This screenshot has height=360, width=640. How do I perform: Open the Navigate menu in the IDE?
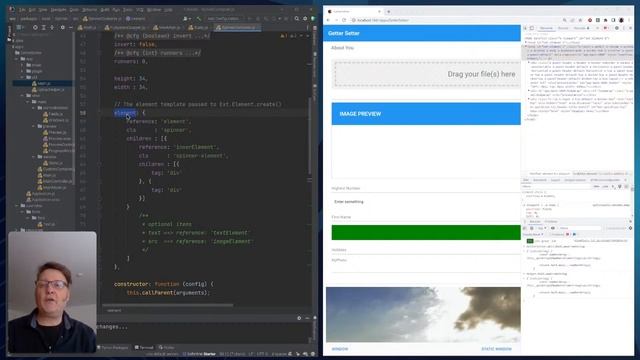(58, 9)
